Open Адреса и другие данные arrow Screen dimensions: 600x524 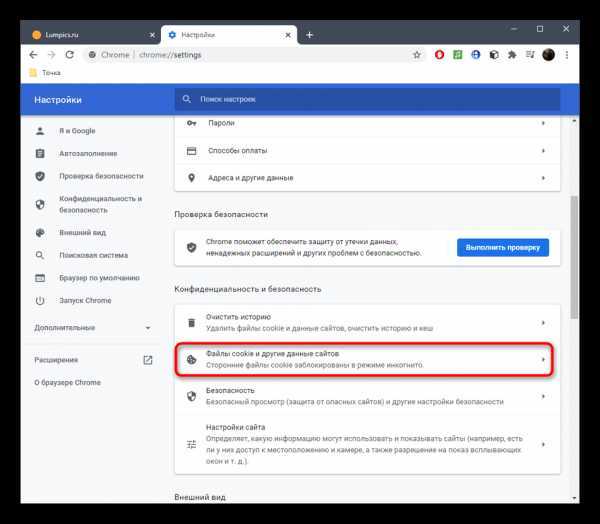(x=543, y=178)
